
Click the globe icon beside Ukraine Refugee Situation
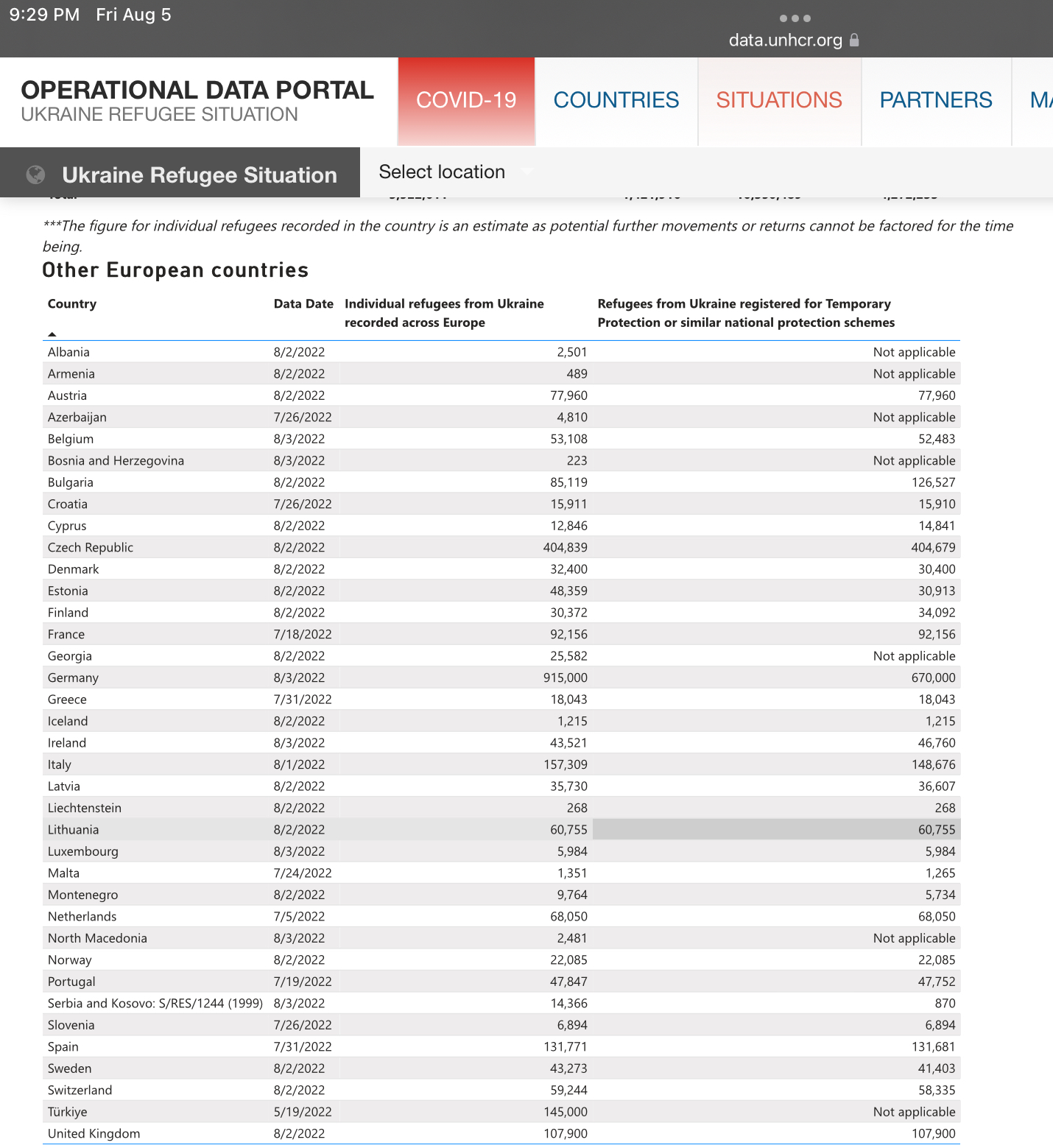[x=35, y=175]
